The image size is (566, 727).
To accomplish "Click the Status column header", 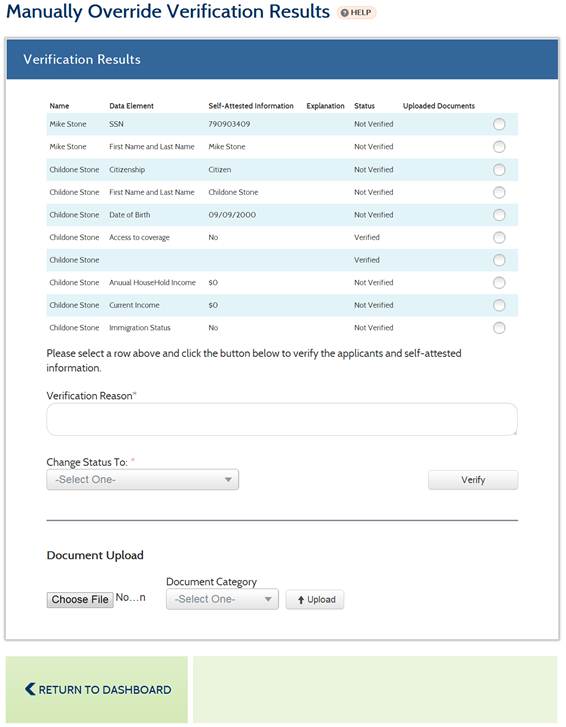I will [x=364, y=106].
